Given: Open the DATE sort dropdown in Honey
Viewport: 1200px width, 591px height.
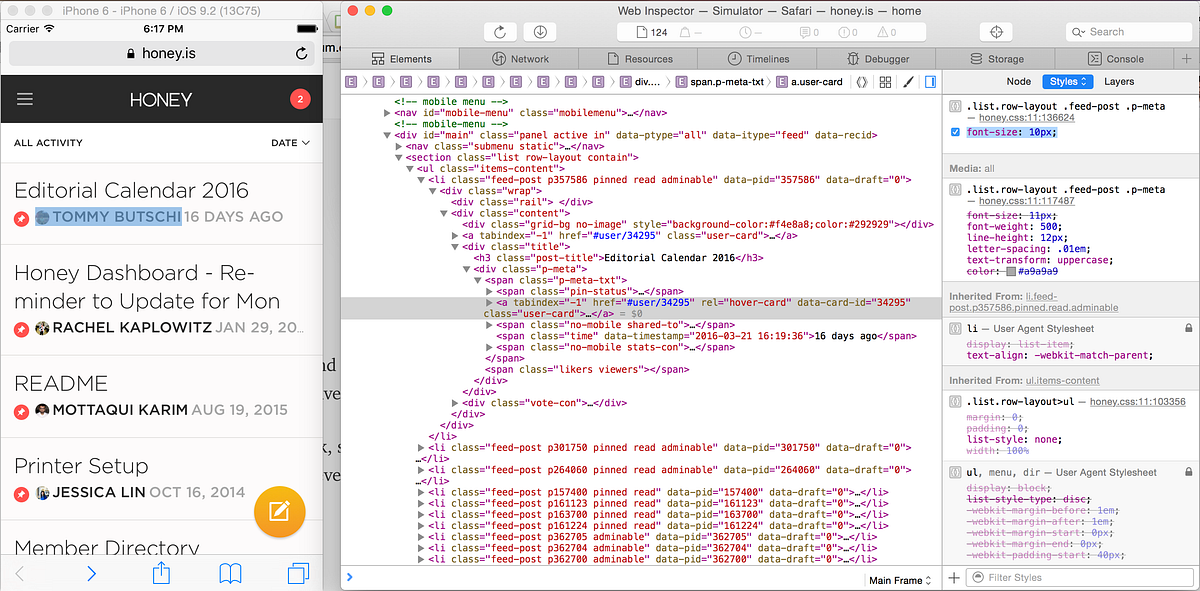Looking at the screenshot, I should pos(290,143).
